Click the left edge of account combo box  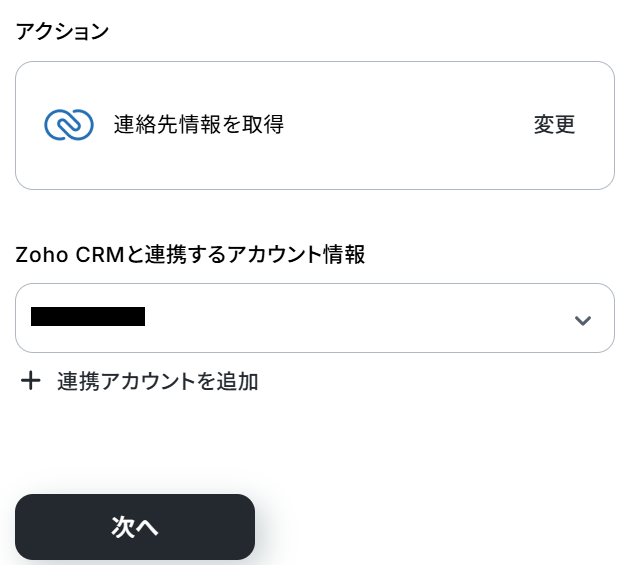(23, 318)
